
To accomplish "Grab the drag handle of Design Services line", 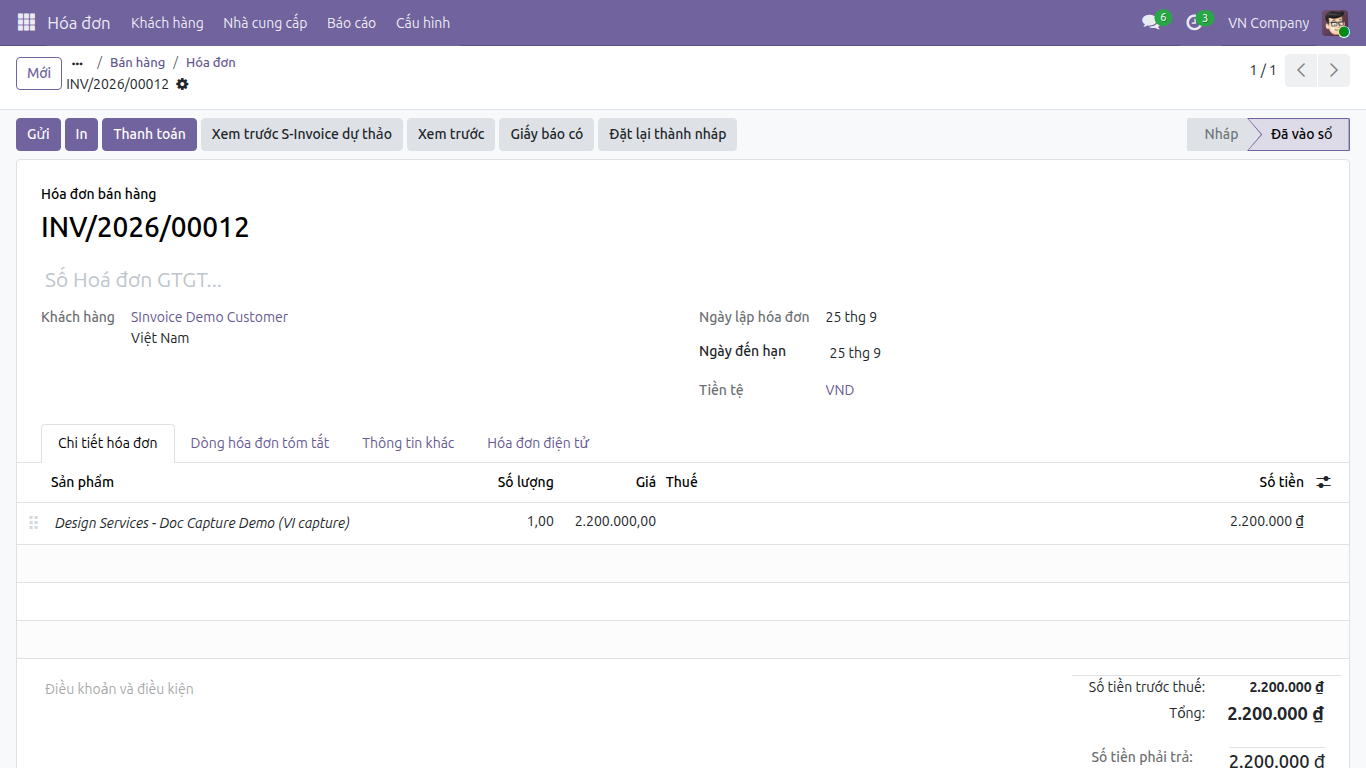I will [x=33, y=522].
